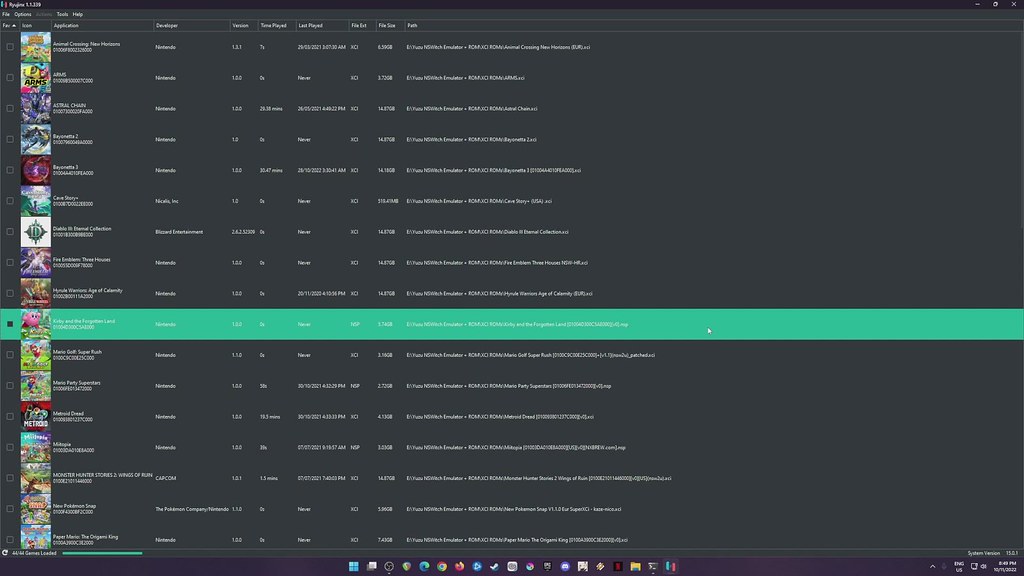Click the Diablo III Eternal Collection icon
Image resolution: width=1024 pixels, height=576 pixels.
pos(35,232)
